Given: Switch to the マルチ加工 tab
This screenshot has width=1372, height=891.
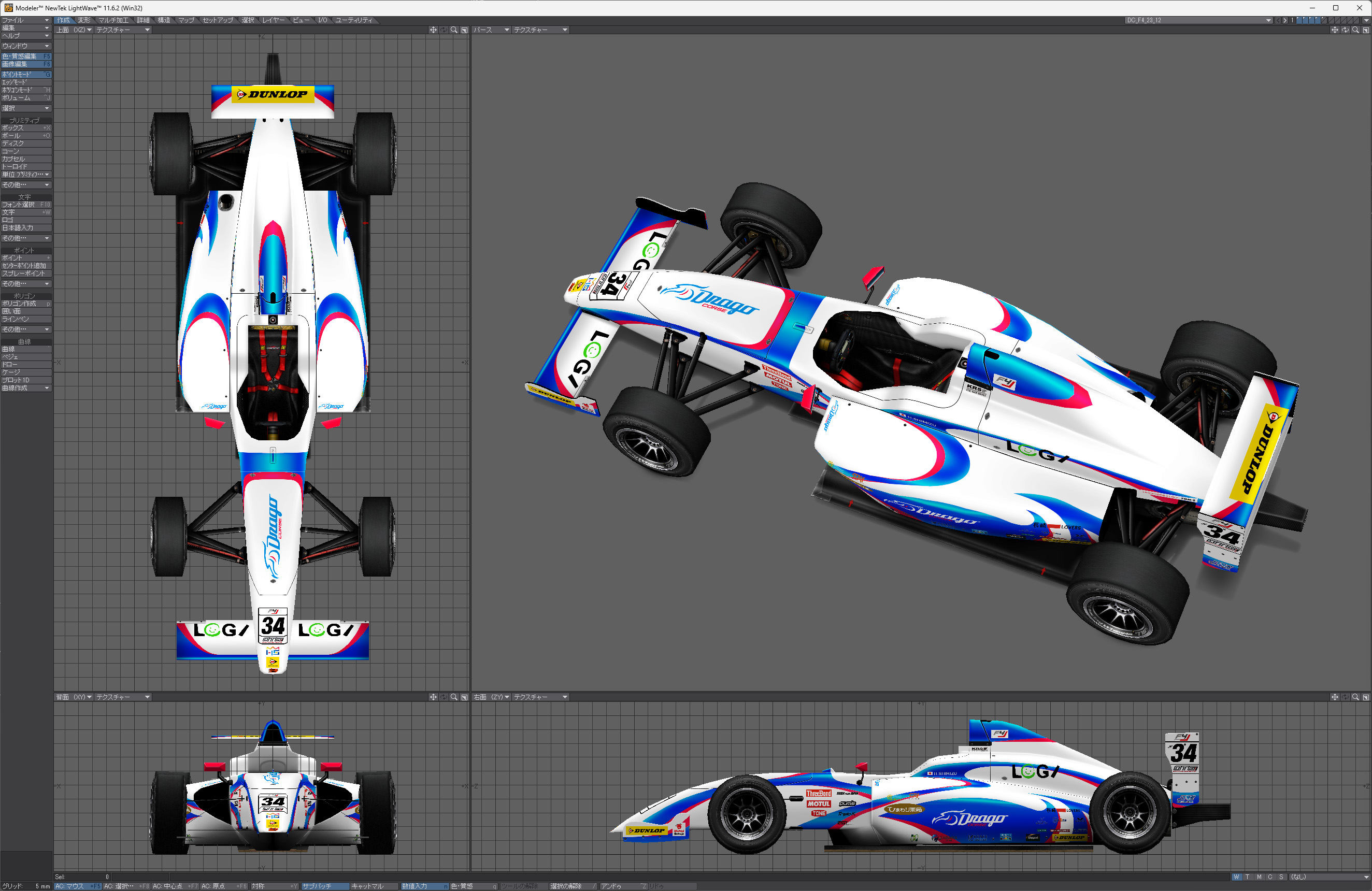Looking at the screenshot, I should [x=113, y=20].
